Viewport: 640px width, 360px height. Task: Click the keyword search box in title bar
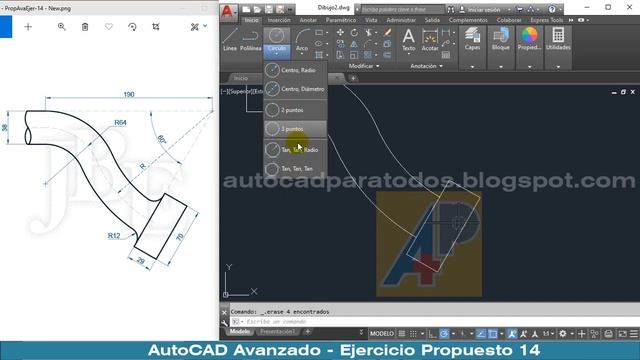[x=402, y=9]
